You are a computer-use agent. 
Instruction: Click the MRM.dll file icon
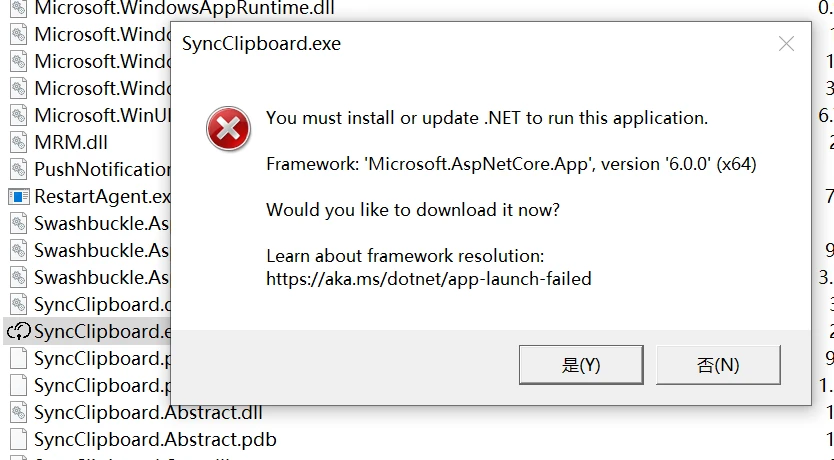tap(18, 142)
